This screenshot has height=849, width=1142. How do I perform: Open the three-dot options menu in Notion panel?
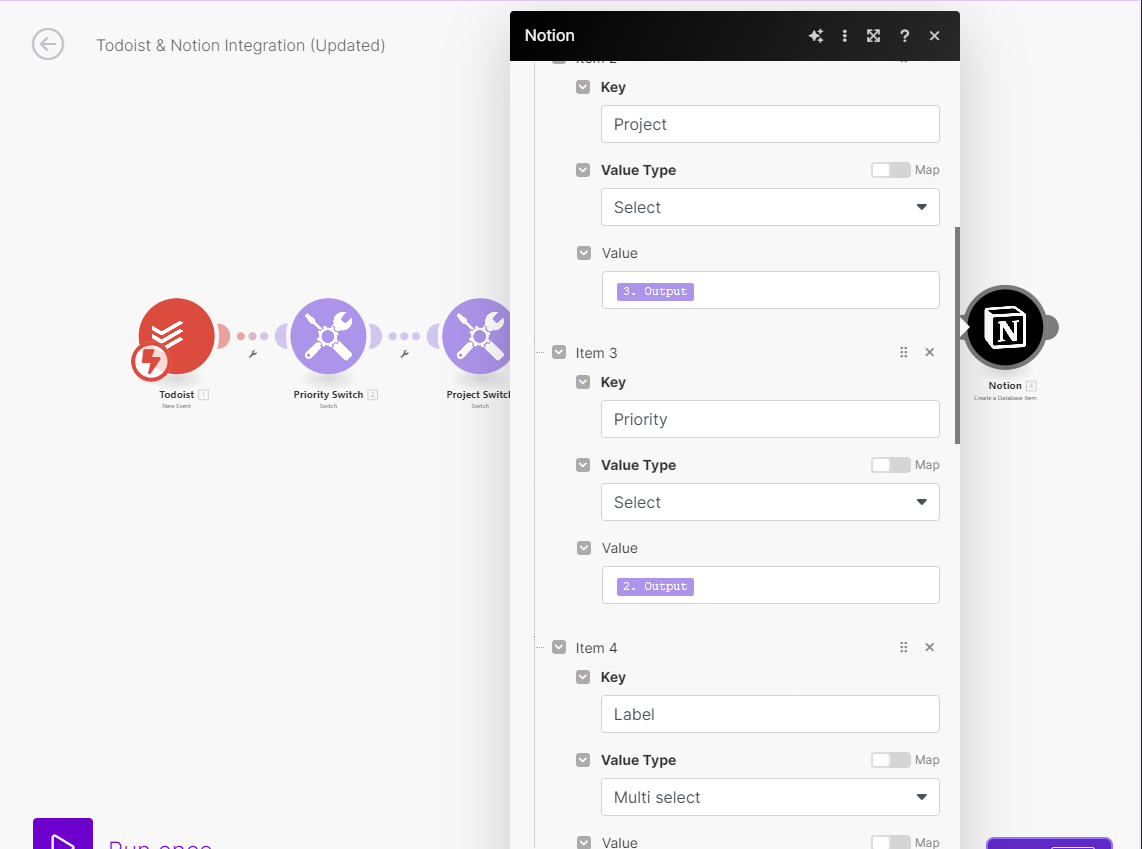[x=845, y=36]
